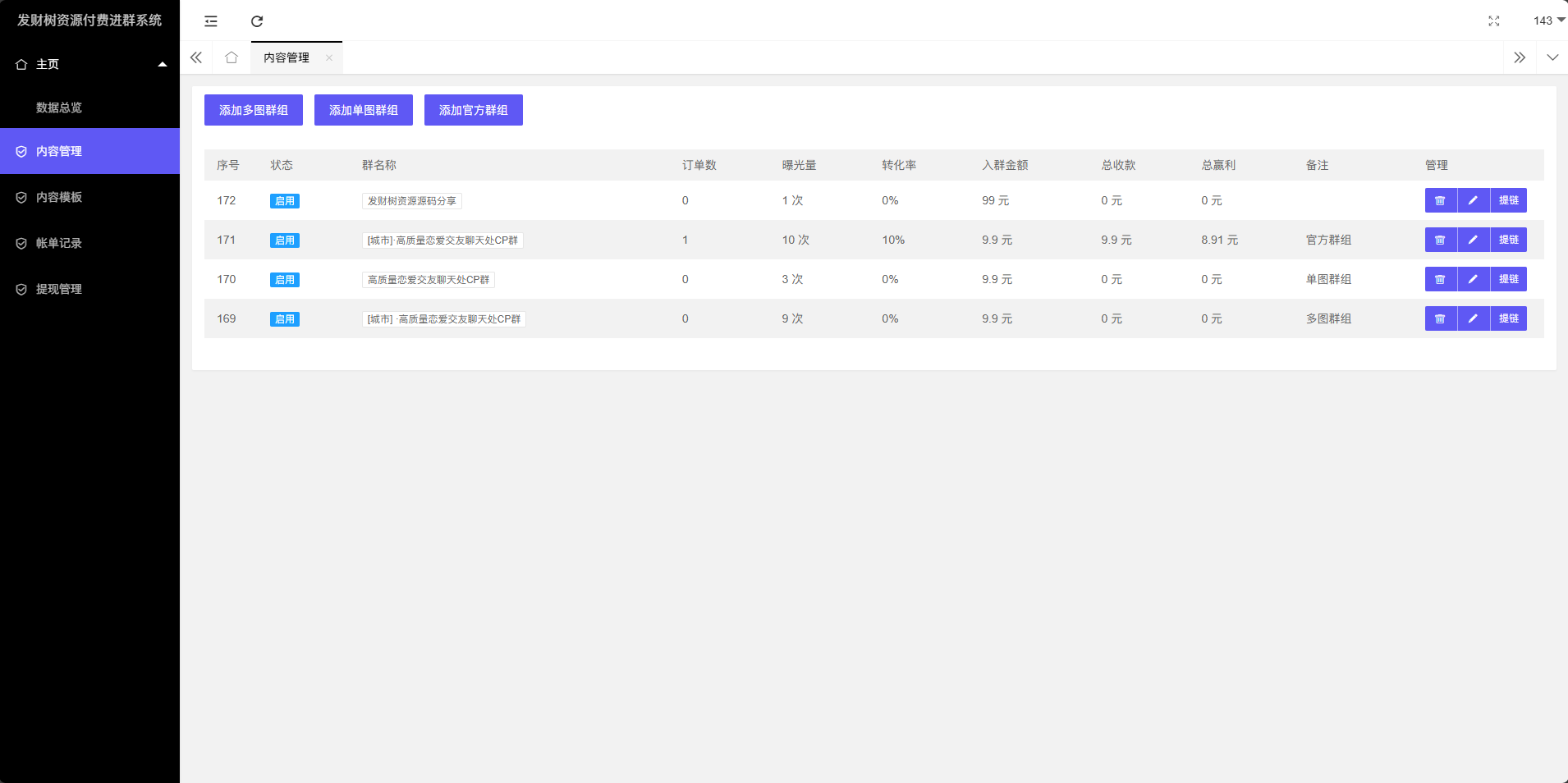
Task: Collapse the sidebar with the menu fold icon
Action: click(x=211, y=21)
